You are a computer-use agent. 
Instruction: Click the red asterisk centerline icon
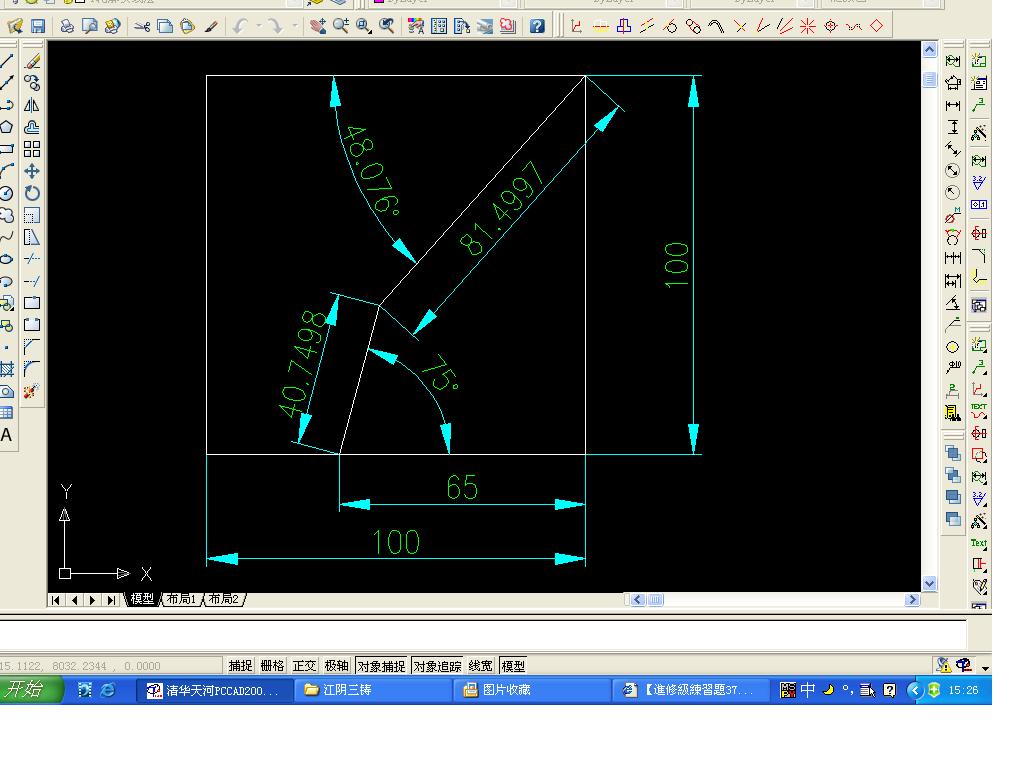[808, 26]
